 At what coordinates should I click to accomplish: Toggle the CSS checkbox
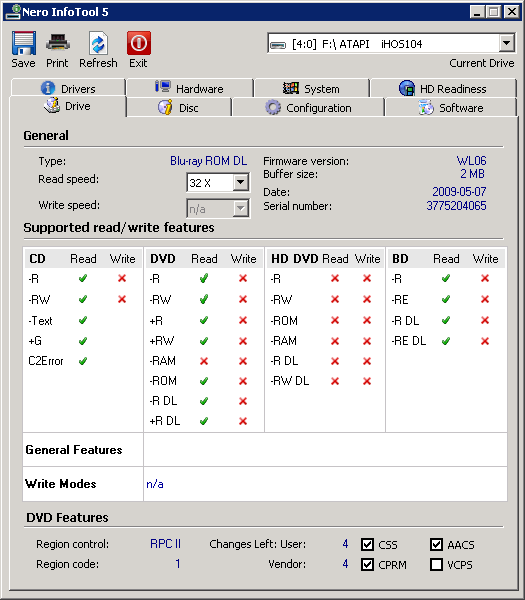pos(367,544)
